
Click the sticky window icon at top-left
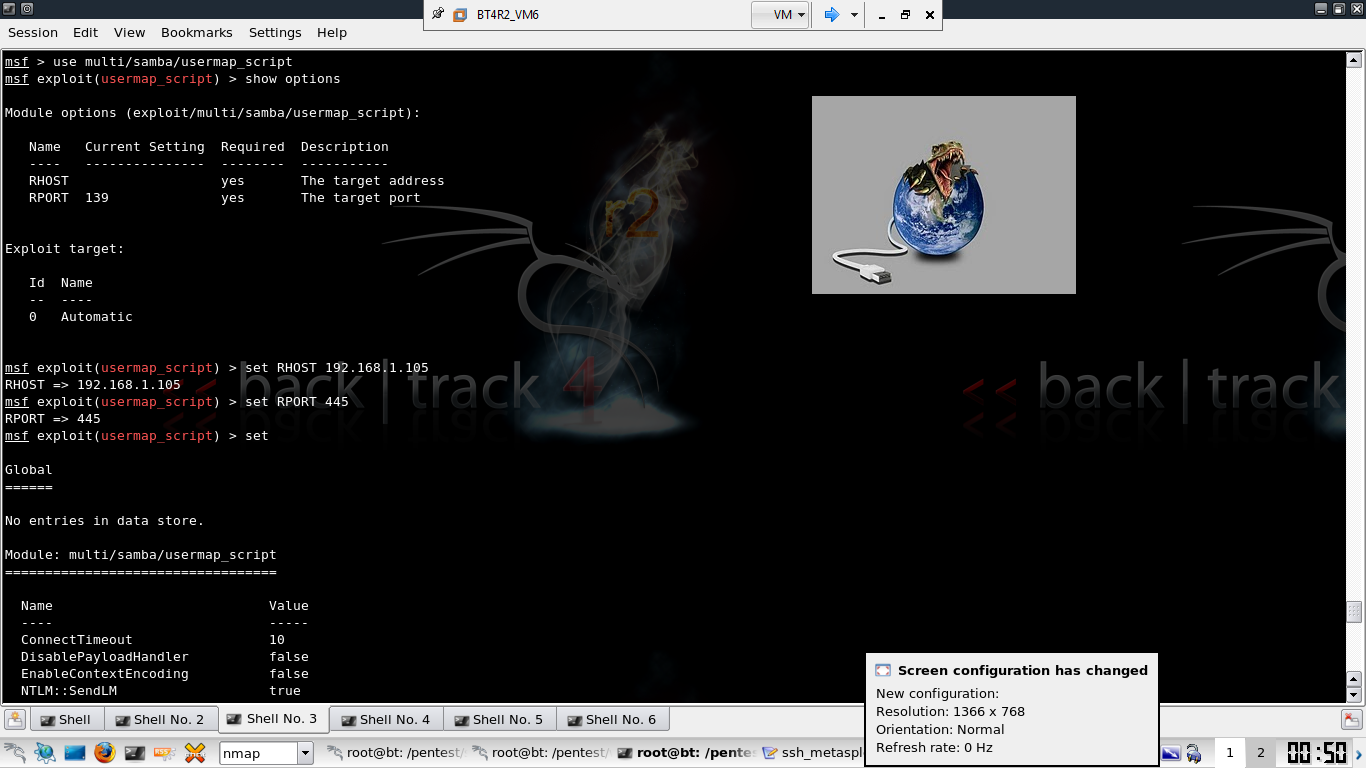[x=27, y=8]
